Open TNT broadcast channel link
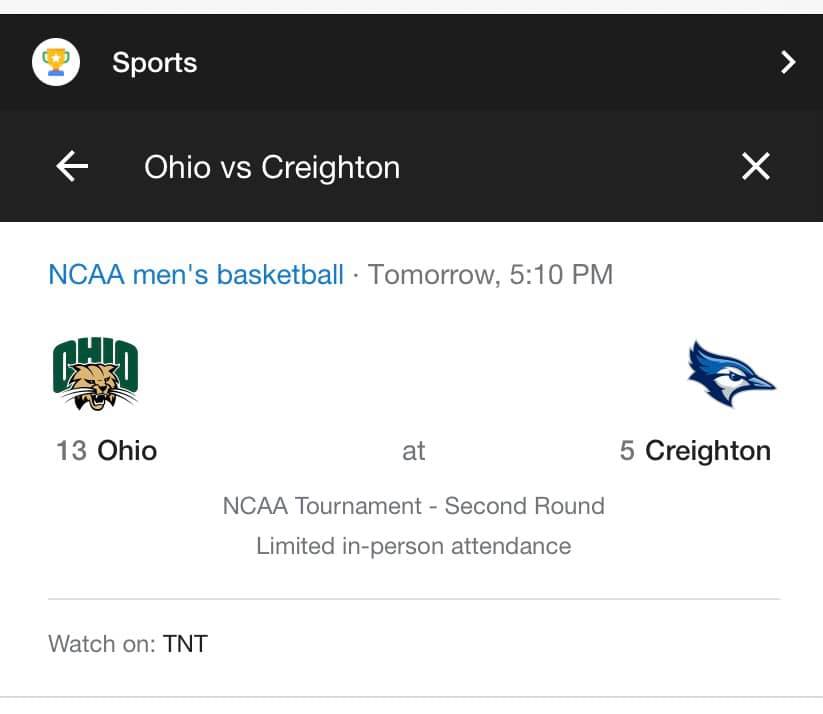 [186, 644]
